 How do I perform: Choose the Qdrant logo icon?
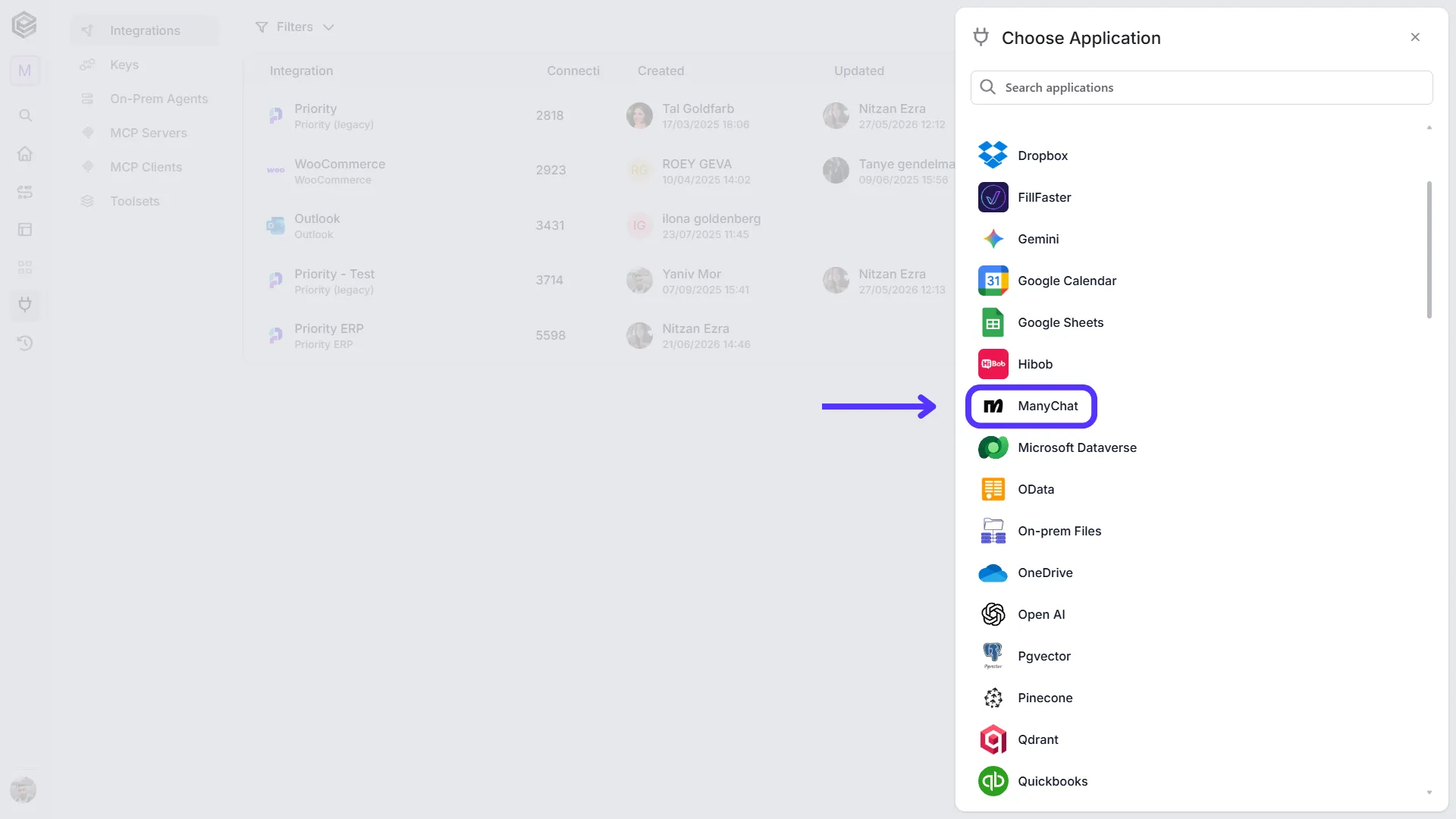pyautogui.click(x=993, y=739)
